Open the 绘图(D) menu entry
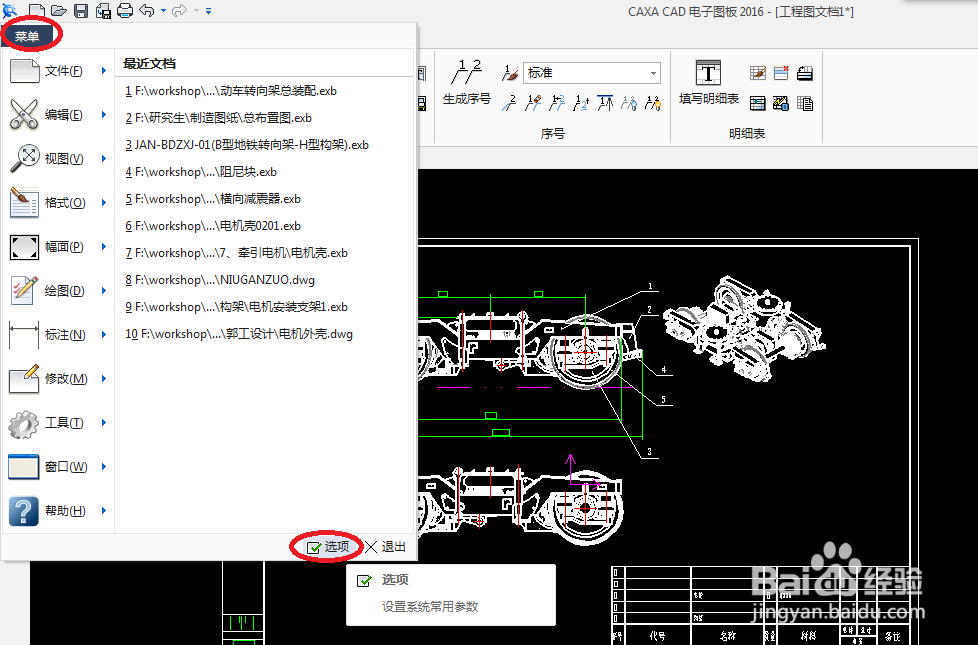The height and width of the screenshot is (645, 978). (x=57, y=291)
